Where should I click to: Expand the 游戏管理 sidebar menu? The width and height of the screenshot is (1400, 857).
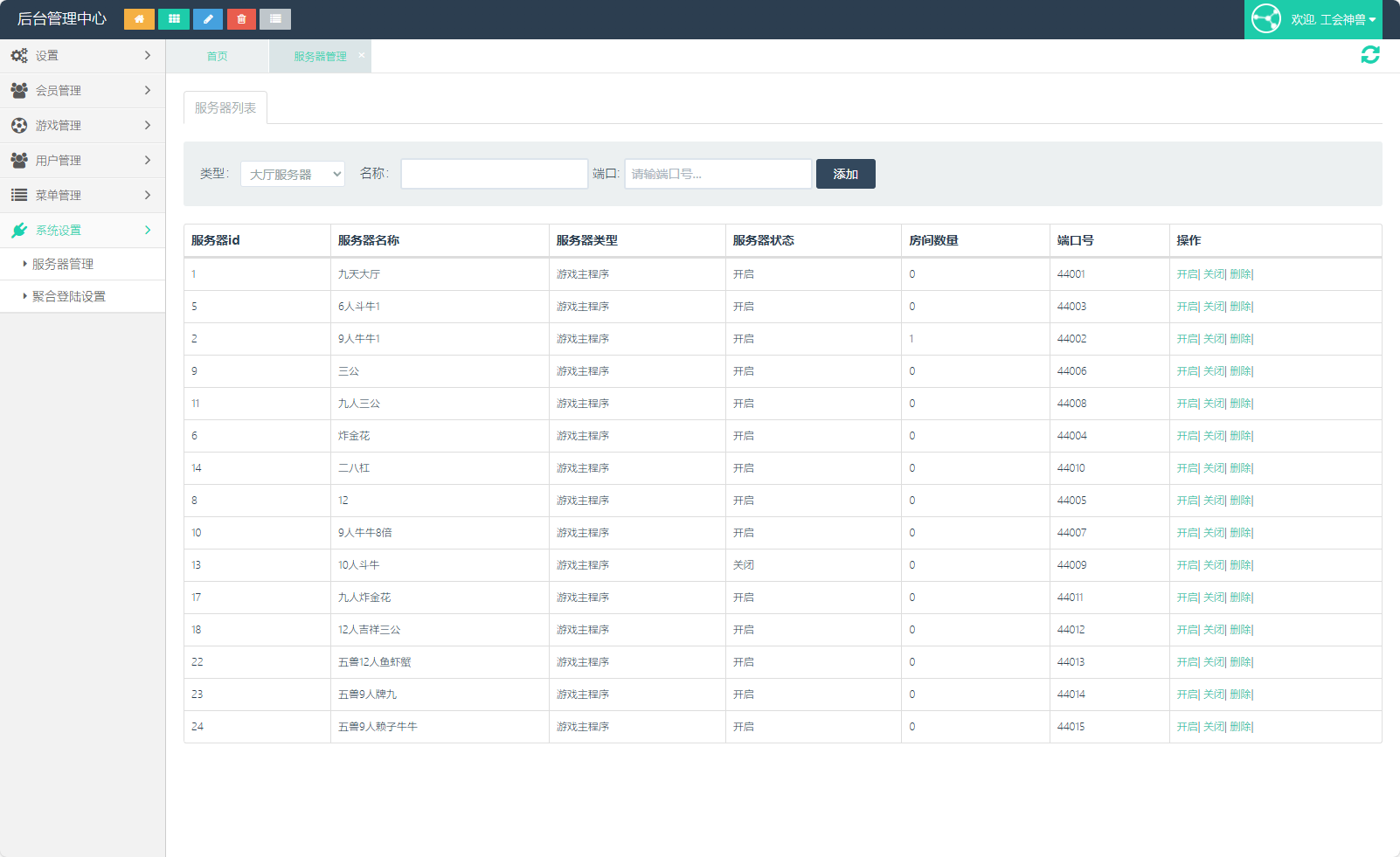click(82, 125)
